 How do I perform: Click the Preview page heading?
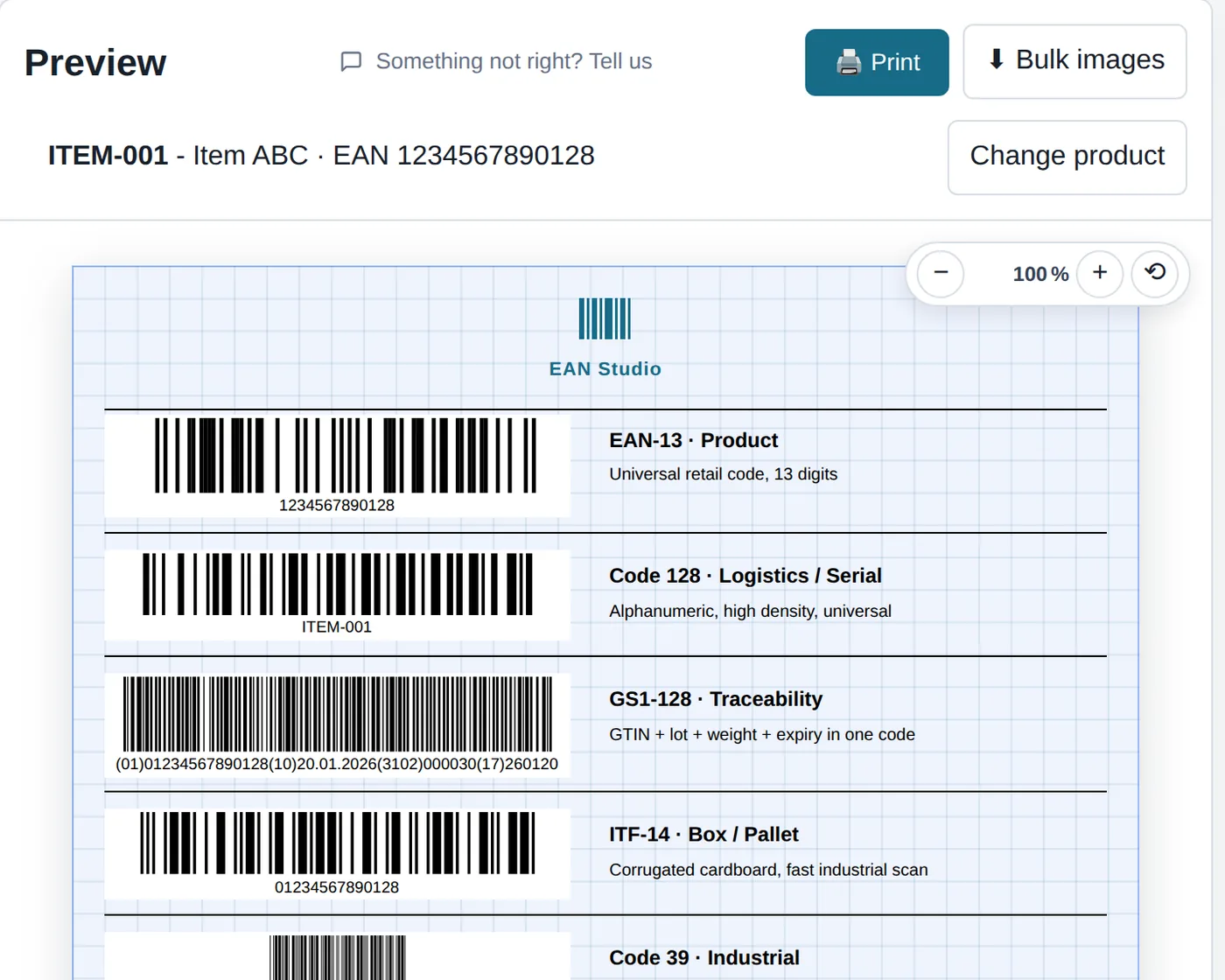click(95, 63)
